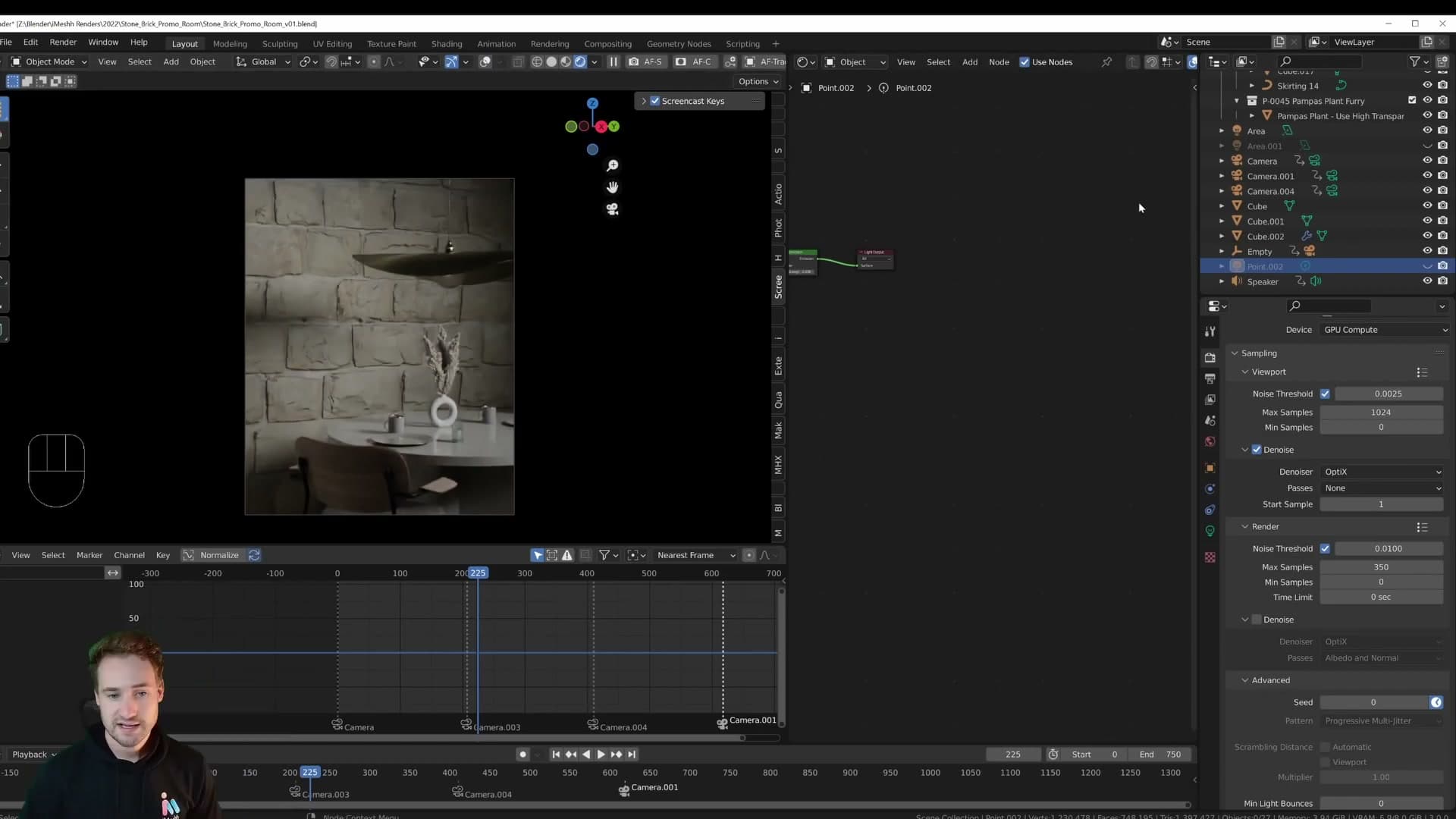Screen dimensions: 1456x819
Task: Open the Object Data properties tab icon
Action: tap(1210, 531)
